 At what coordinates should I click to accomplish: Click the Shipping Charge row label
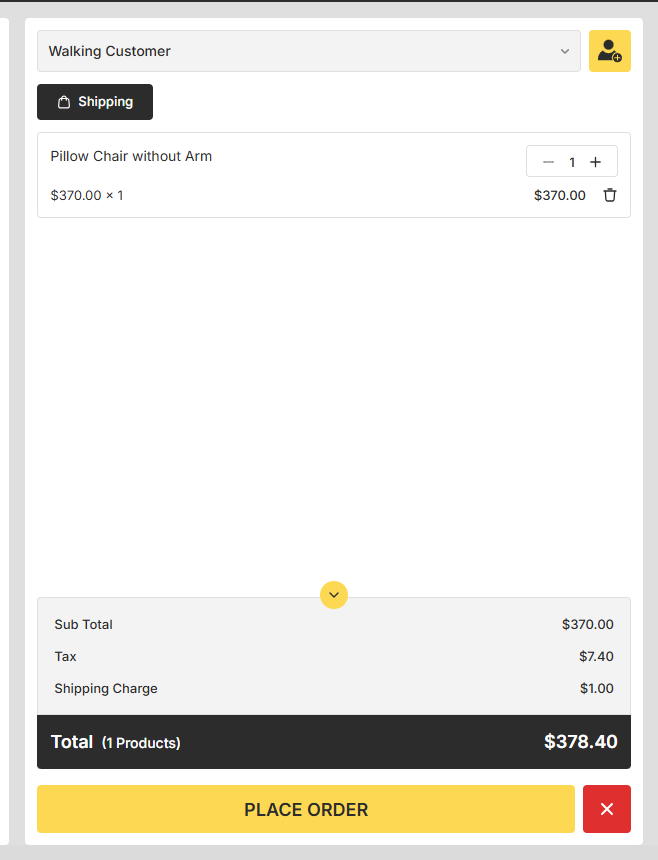[106, 688]
